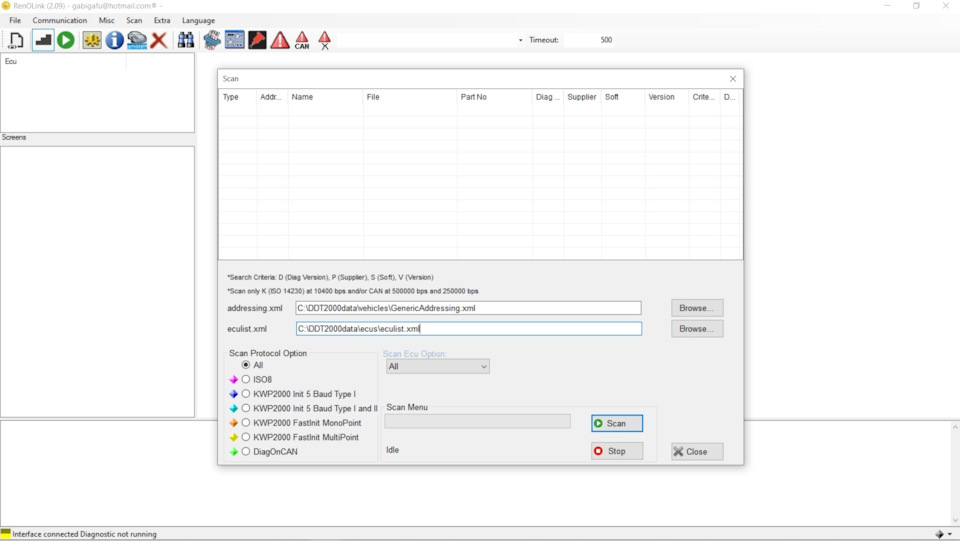
Task: Click the red circle icon on Stop button
Action: click(x=598, y=451)
